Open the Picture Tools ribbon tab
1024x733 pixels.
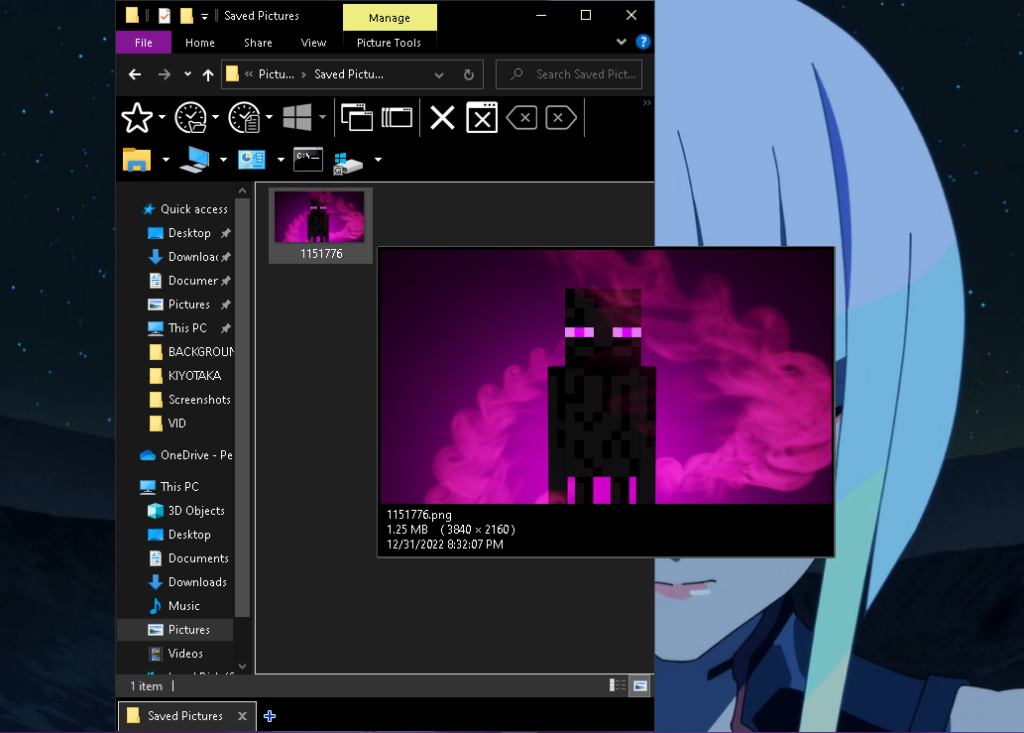click(389, 42)
